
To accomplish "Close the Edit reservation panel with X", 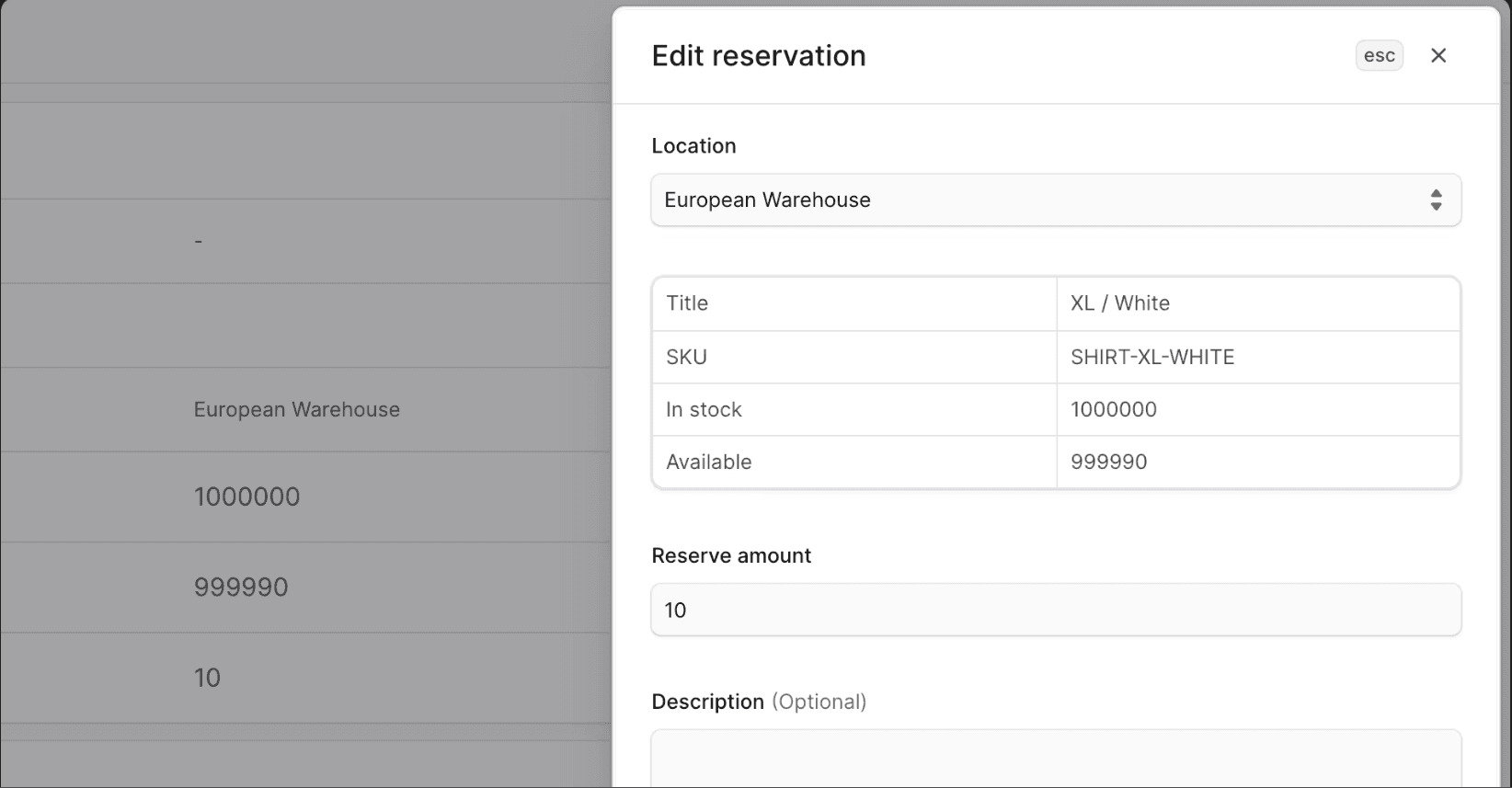I will [x=1438, y=56].
